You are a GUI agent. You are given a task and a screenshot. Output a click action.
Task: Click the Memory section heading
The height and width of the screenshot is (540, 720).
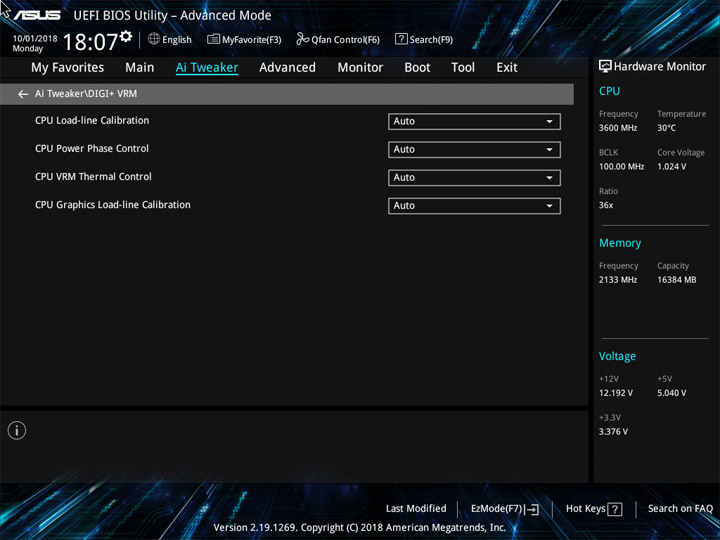(x=620, y=243)
